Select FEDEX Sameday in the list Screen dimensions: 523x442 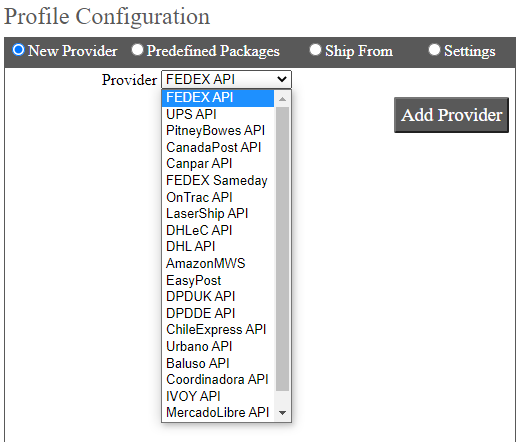pos(218,180)
